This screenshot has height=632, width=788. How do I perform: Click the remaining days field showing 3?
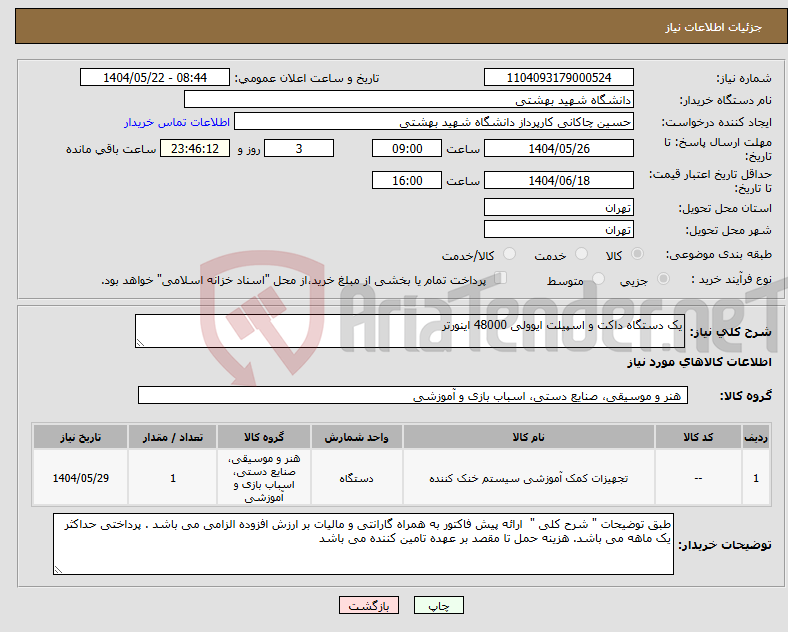(299, 149)
